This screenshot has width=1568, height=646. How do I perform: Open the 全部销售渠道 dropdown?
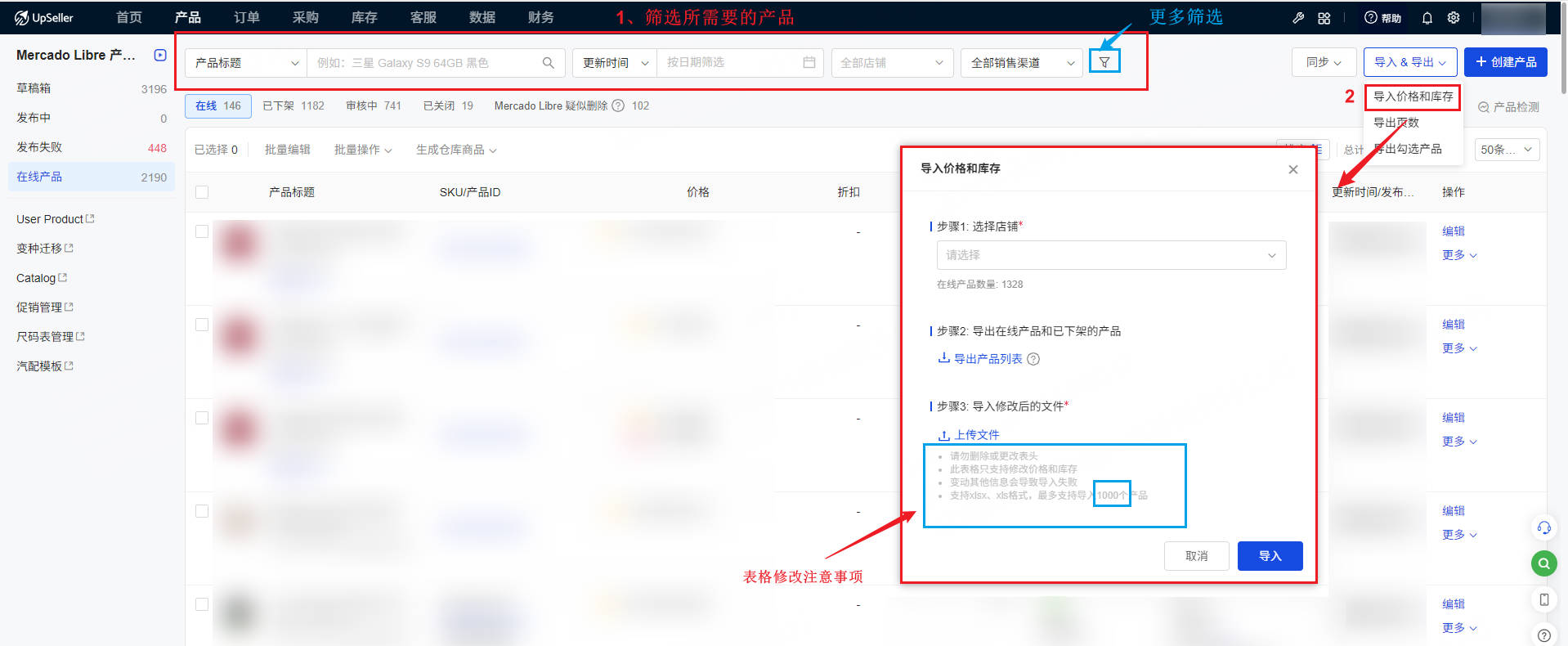pos(1022,63)
